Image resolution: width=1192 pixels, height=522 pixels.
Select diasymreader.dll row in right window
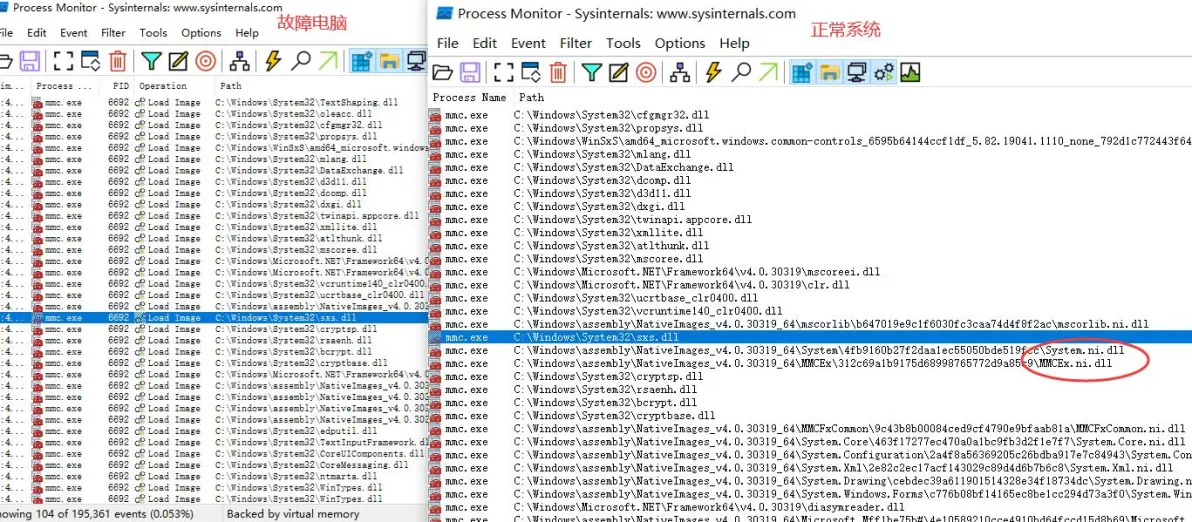coord(810,506)
